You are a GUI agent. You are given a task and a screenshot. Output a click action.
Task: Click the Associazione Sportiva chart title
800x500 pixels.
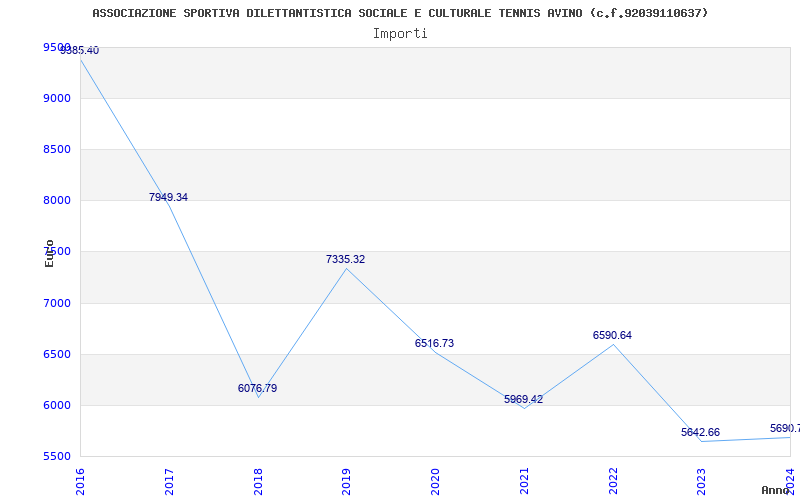click(400, 13)
